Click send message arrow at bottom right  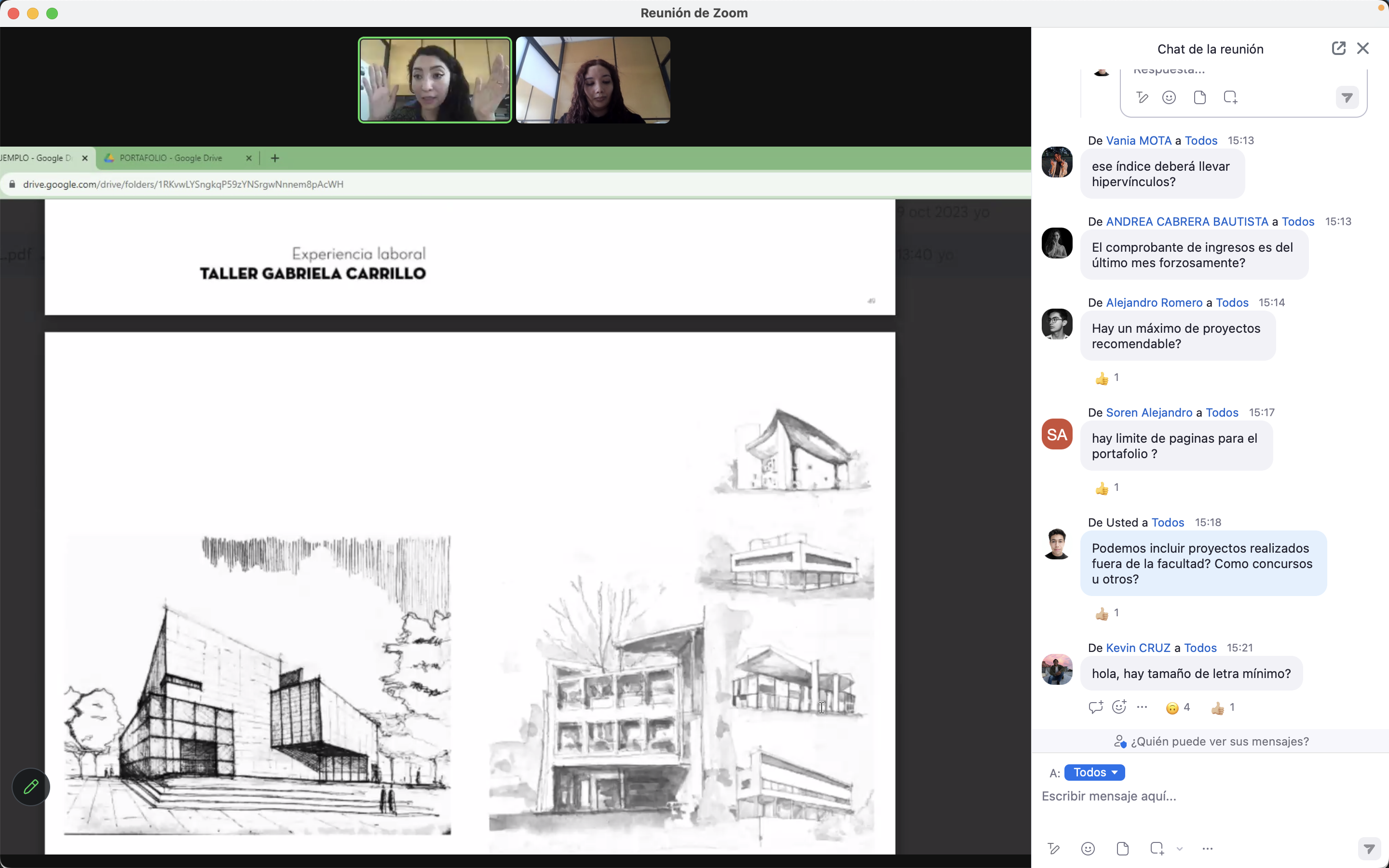[x=1369, y=849]
